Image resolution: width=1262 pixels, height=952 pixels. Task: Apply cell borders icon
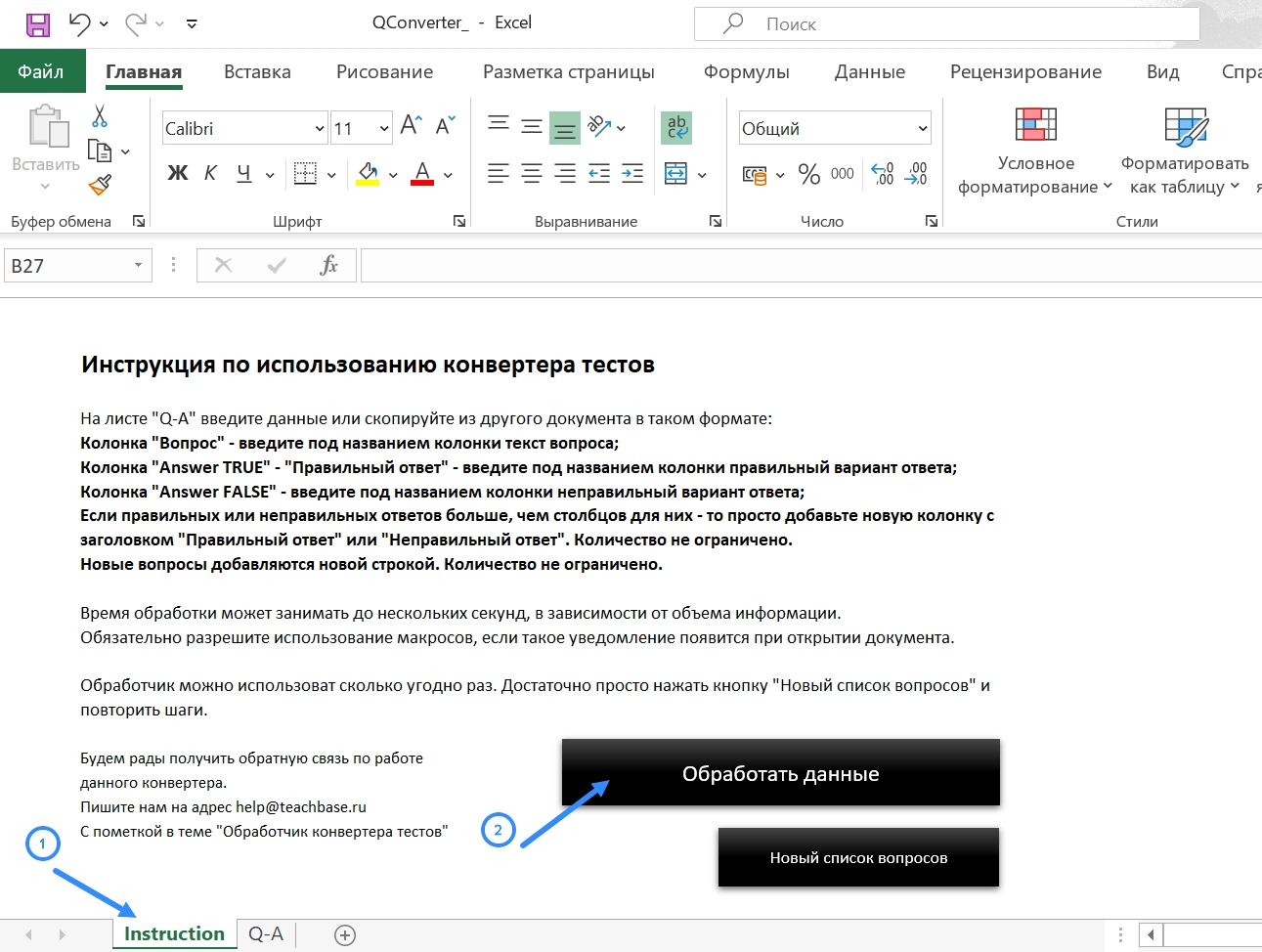305,174
